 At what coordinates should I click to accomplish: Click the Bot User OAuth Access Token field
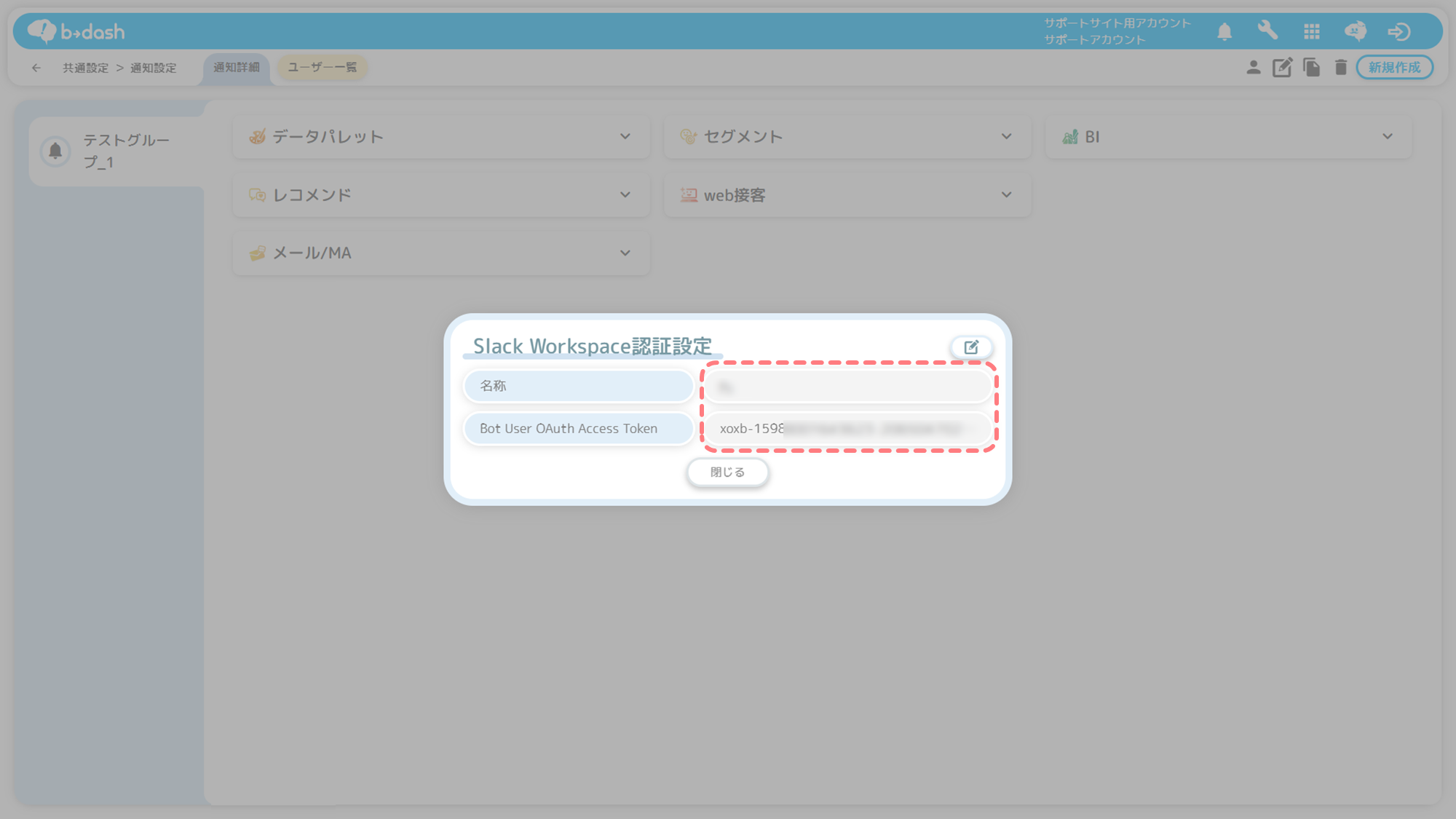point(848,429)
